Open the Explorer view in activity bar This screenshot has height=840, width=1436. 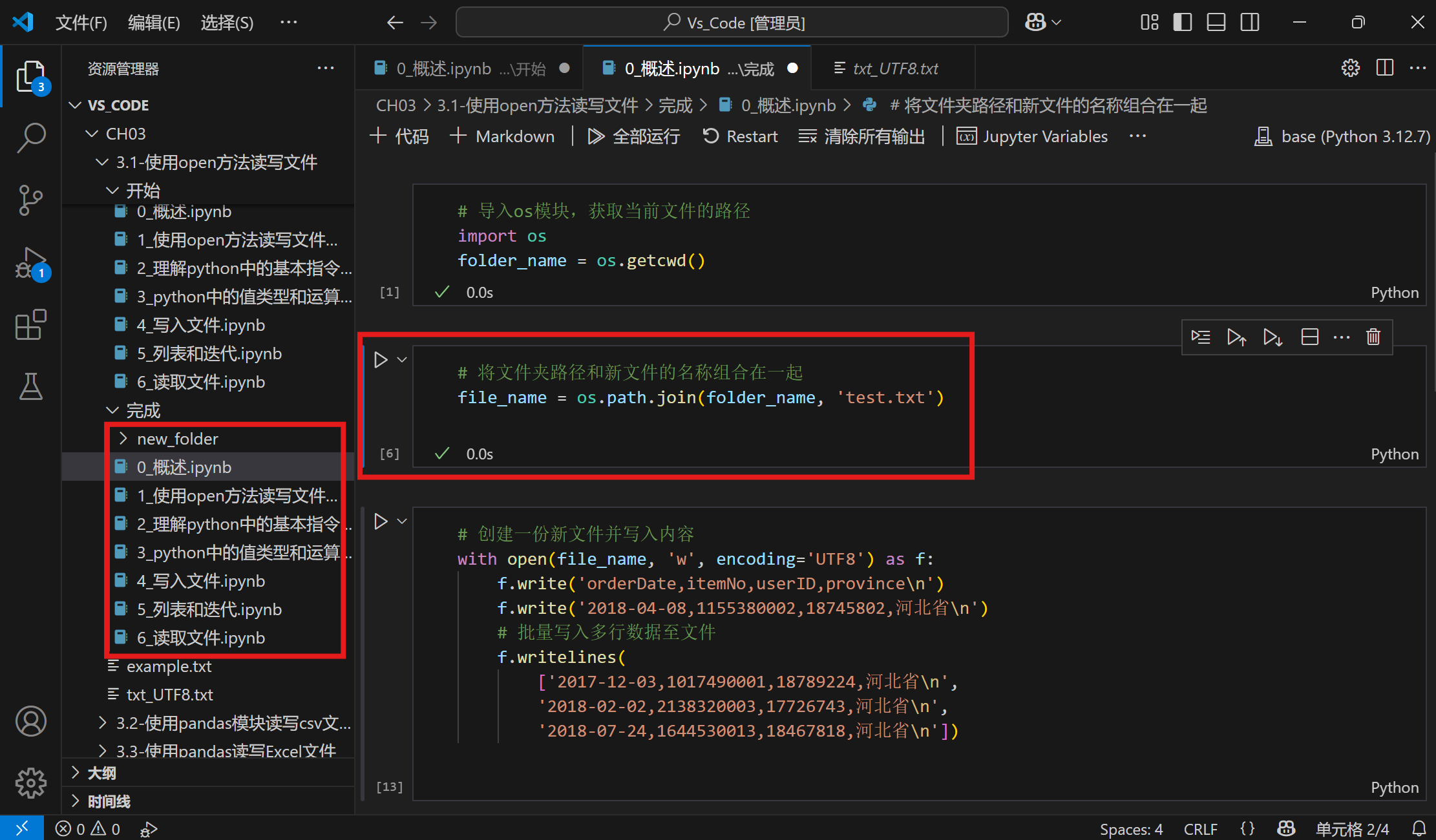tap(30, 76)
